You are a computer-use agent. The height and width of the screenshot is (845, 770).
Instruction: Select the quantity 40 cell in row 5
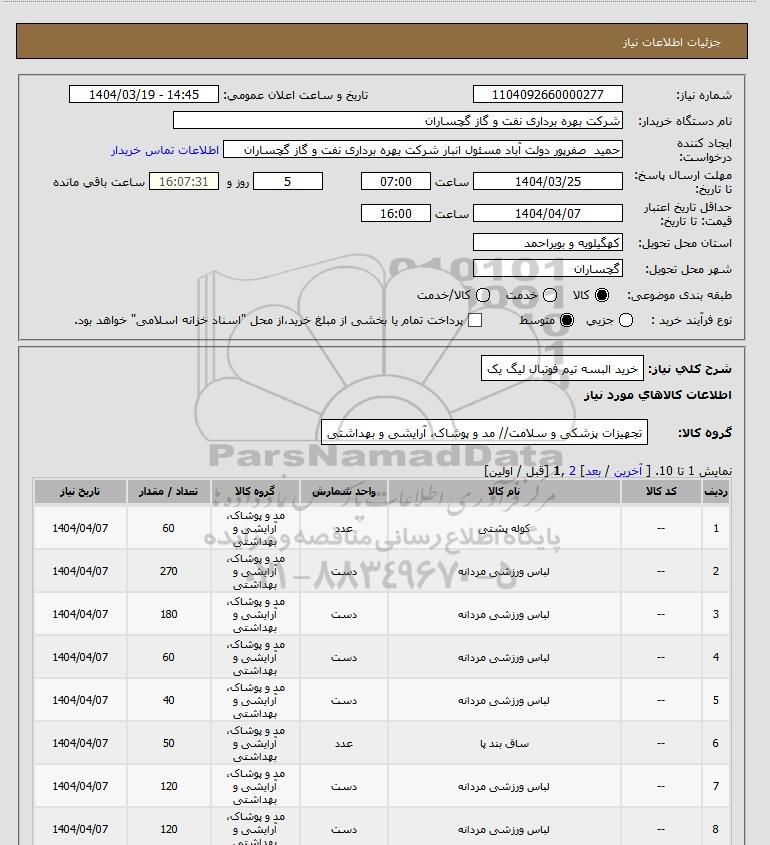click(x=169, y=700)
